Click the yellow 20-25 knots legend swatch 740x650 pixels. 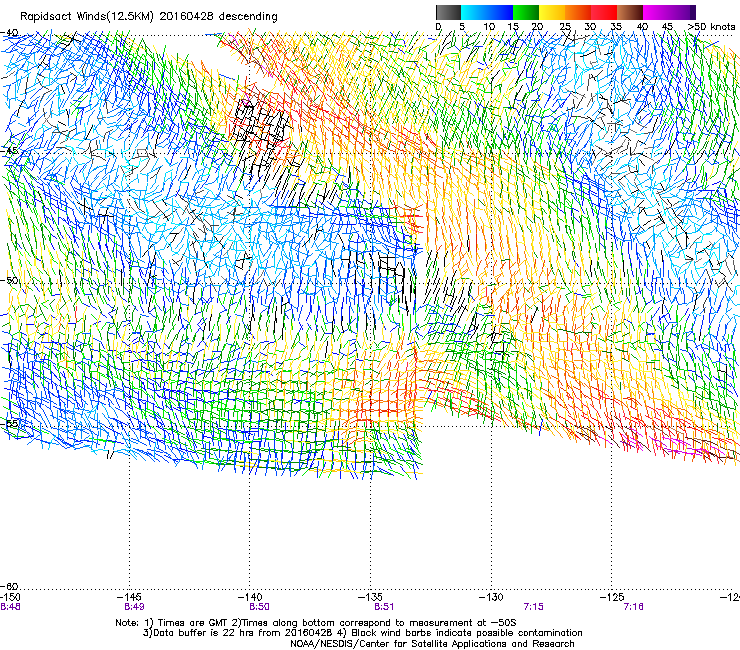click(552, 12)
